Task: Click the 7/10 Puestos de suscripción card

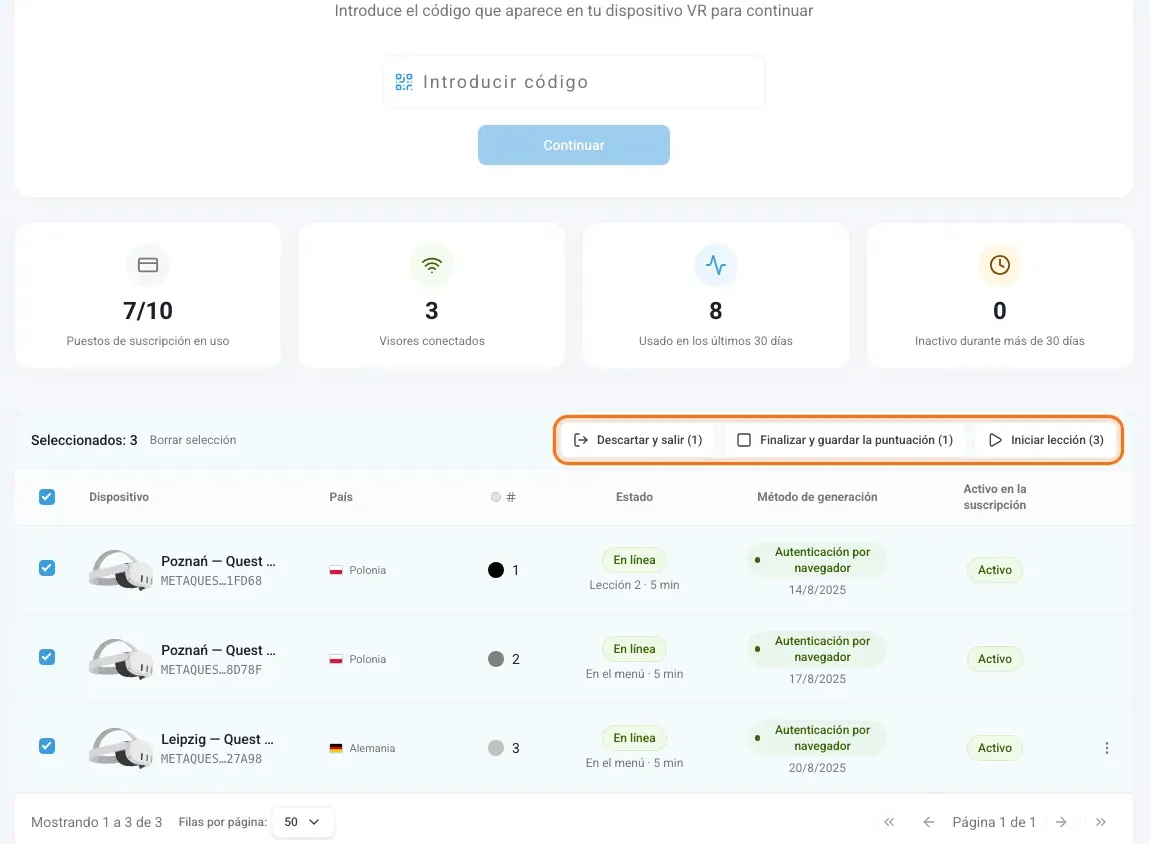Action: 148,296
